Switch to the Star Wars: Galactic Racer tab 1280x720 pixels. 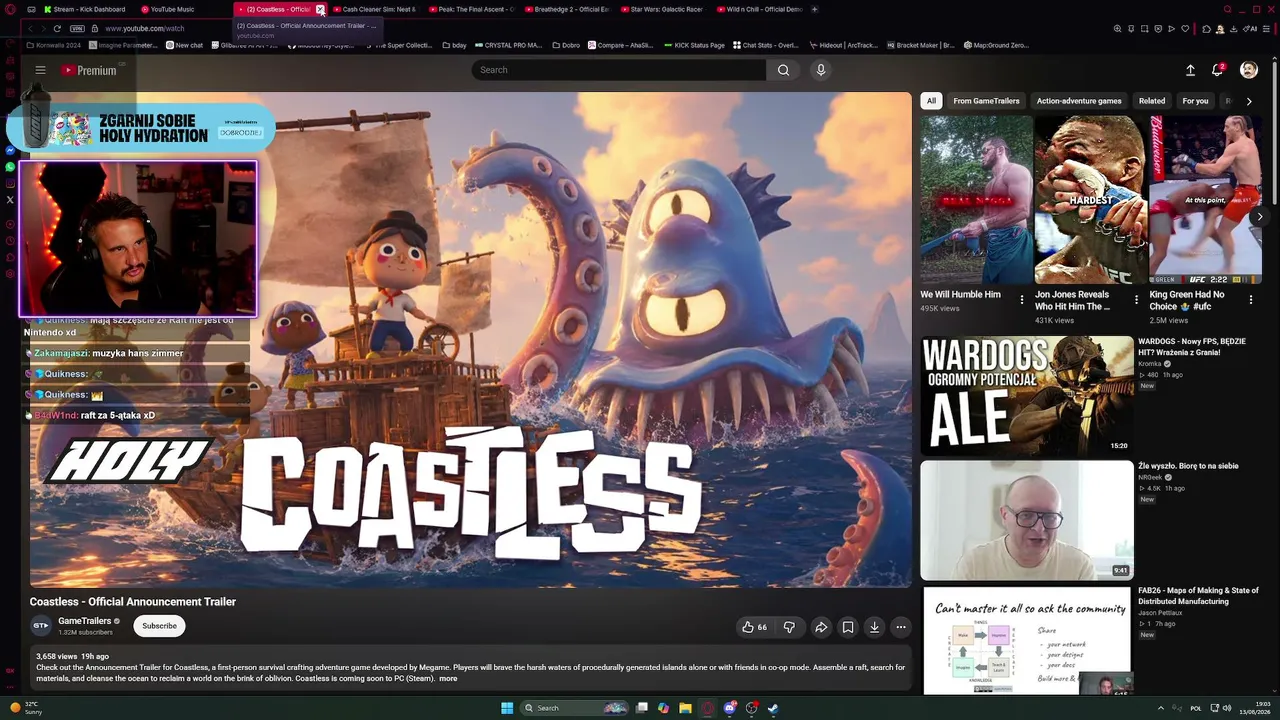666,9
